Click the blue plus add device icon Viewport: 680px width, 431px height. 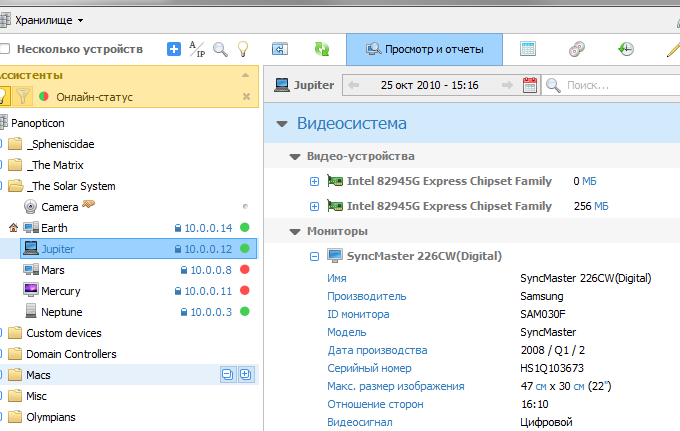click(x=174, y=49)
